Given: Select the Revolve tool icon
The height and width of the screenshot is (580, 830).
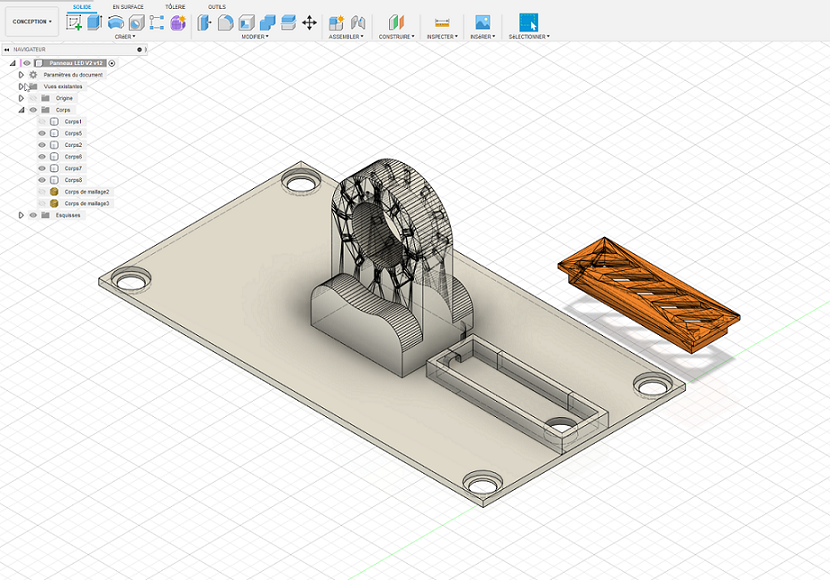Looking at the screenshot, I should tap(116, 22).
